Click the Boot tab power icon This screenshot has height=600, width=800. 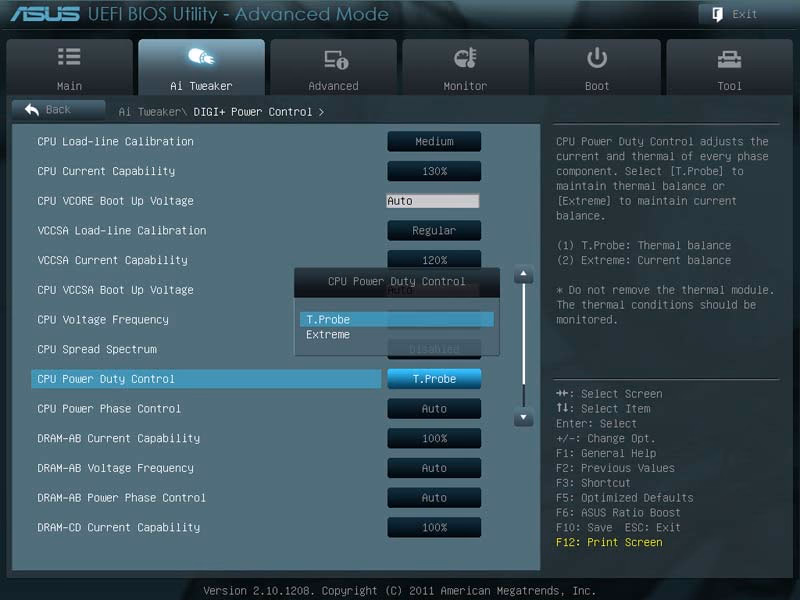coord(597,58)
